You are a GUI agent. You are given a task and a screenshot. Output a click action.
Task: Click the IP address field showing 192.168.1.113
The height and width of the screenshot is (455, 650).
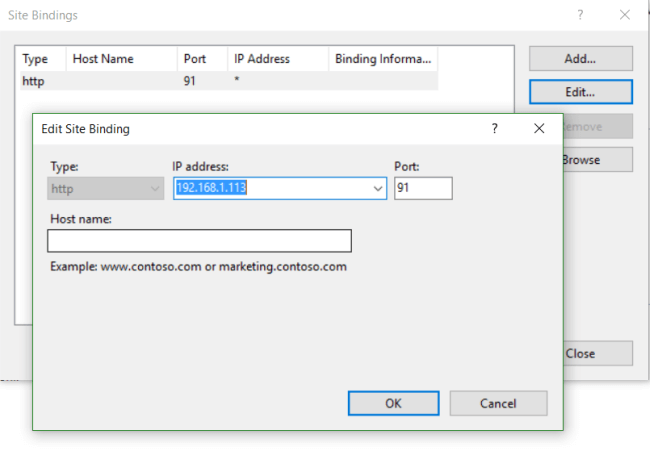(270, 188)
